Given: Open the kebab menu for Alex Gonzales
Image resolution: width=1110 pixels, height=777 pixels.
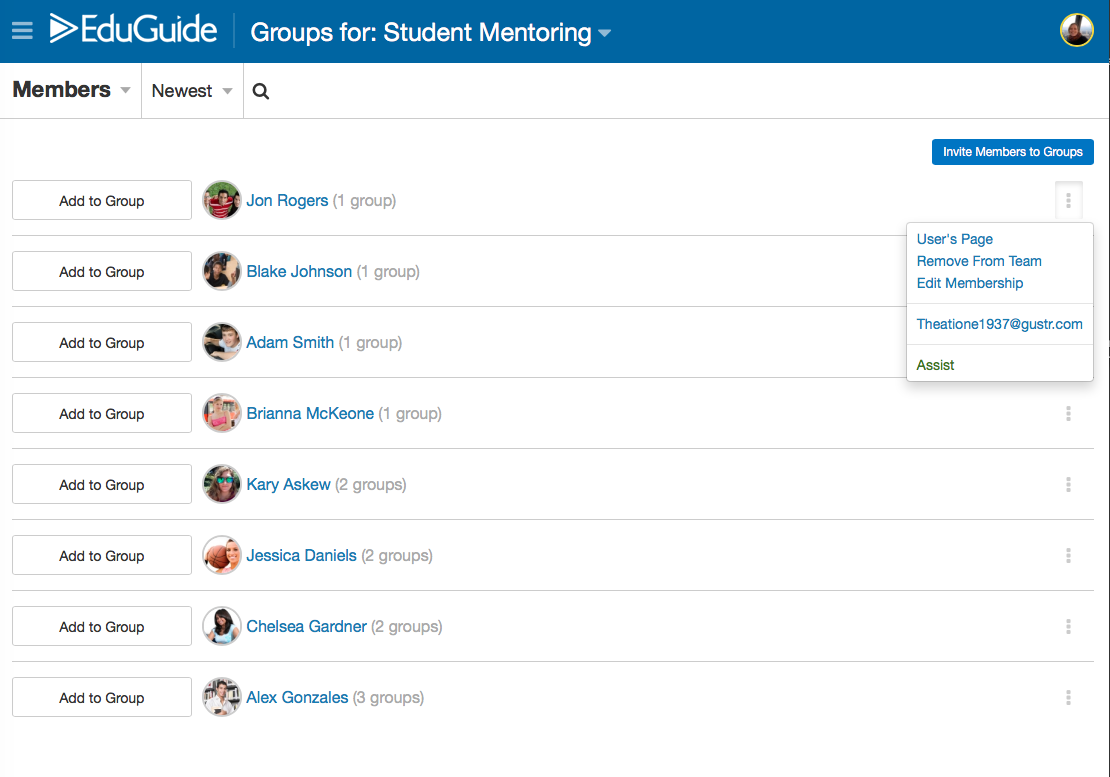Looking at the screenshot, I should (1068, 698).
